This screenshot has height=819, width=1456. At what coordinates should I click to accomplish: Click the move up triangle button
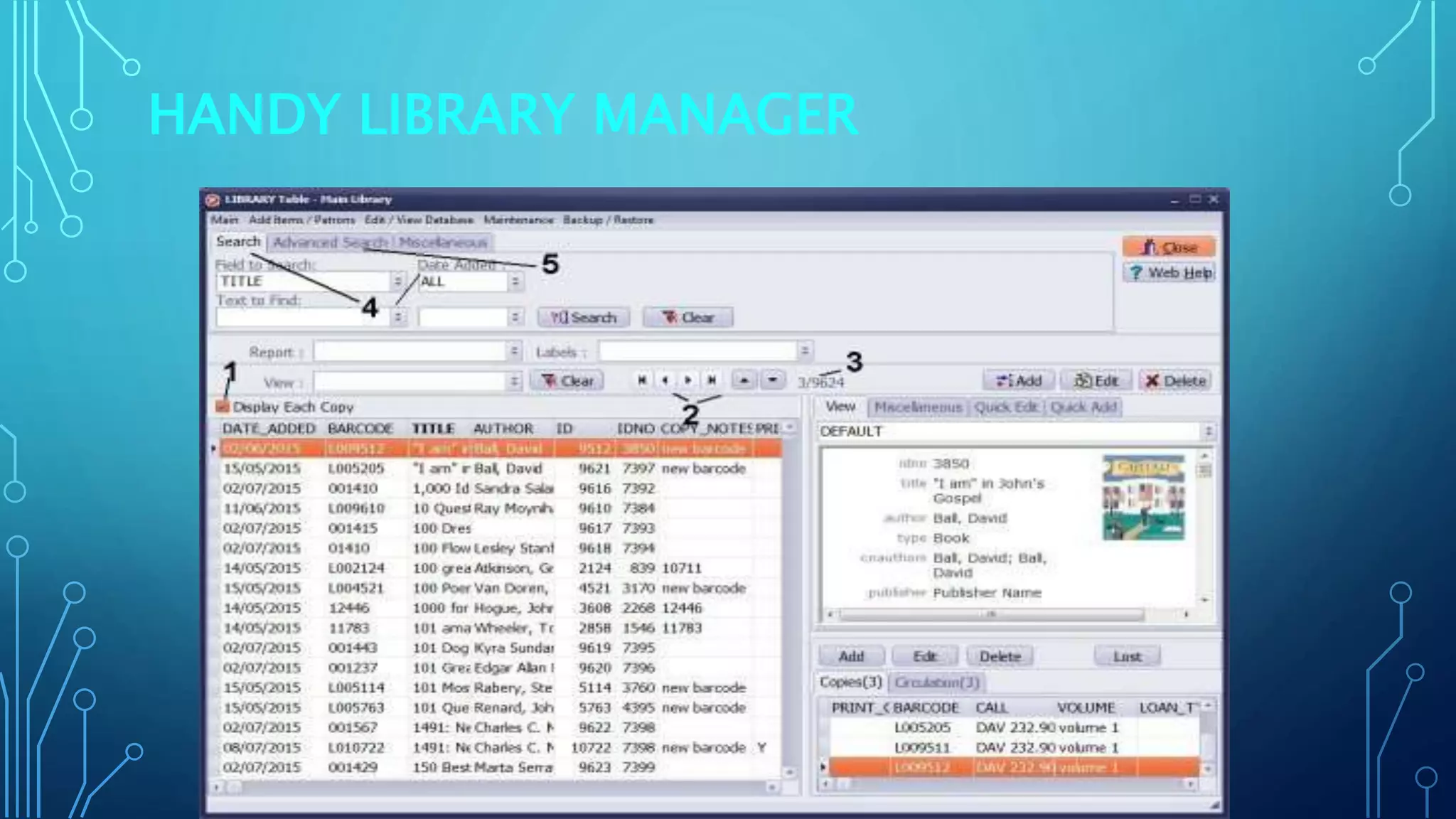click(744, 380)
